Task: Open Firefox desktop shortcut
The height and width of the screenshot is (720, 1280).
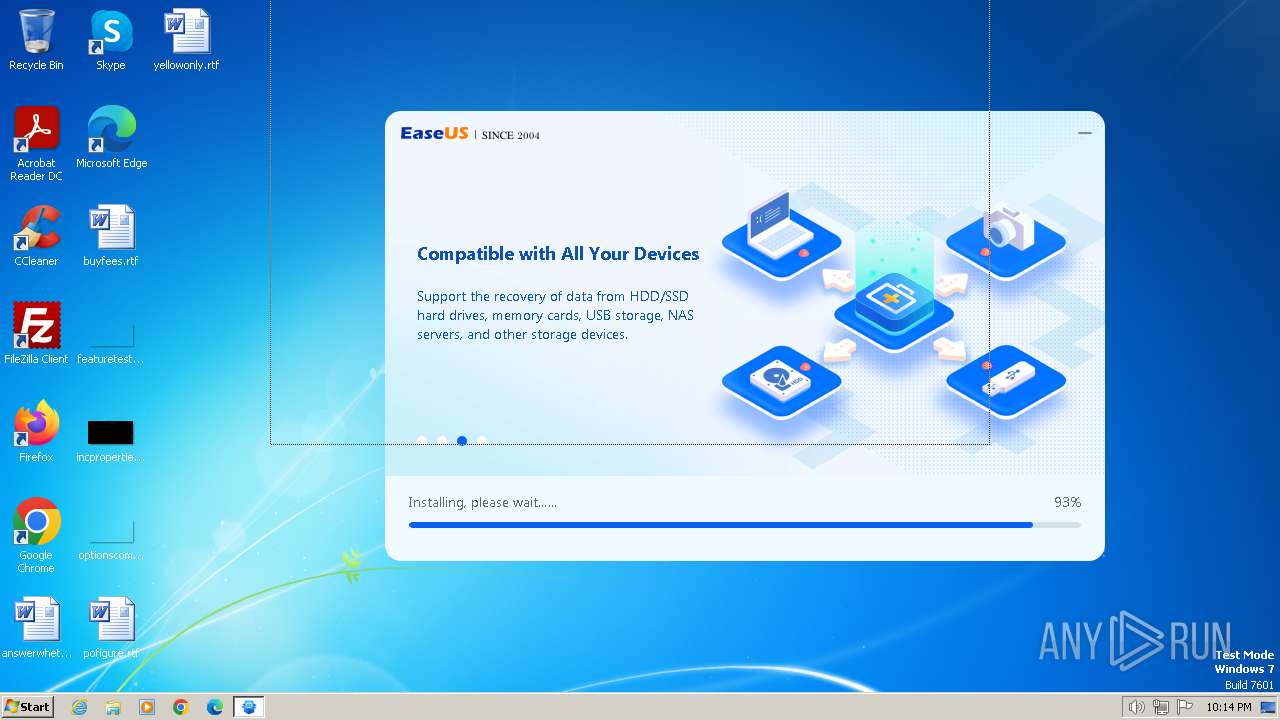Action: (x=36, y=432)
